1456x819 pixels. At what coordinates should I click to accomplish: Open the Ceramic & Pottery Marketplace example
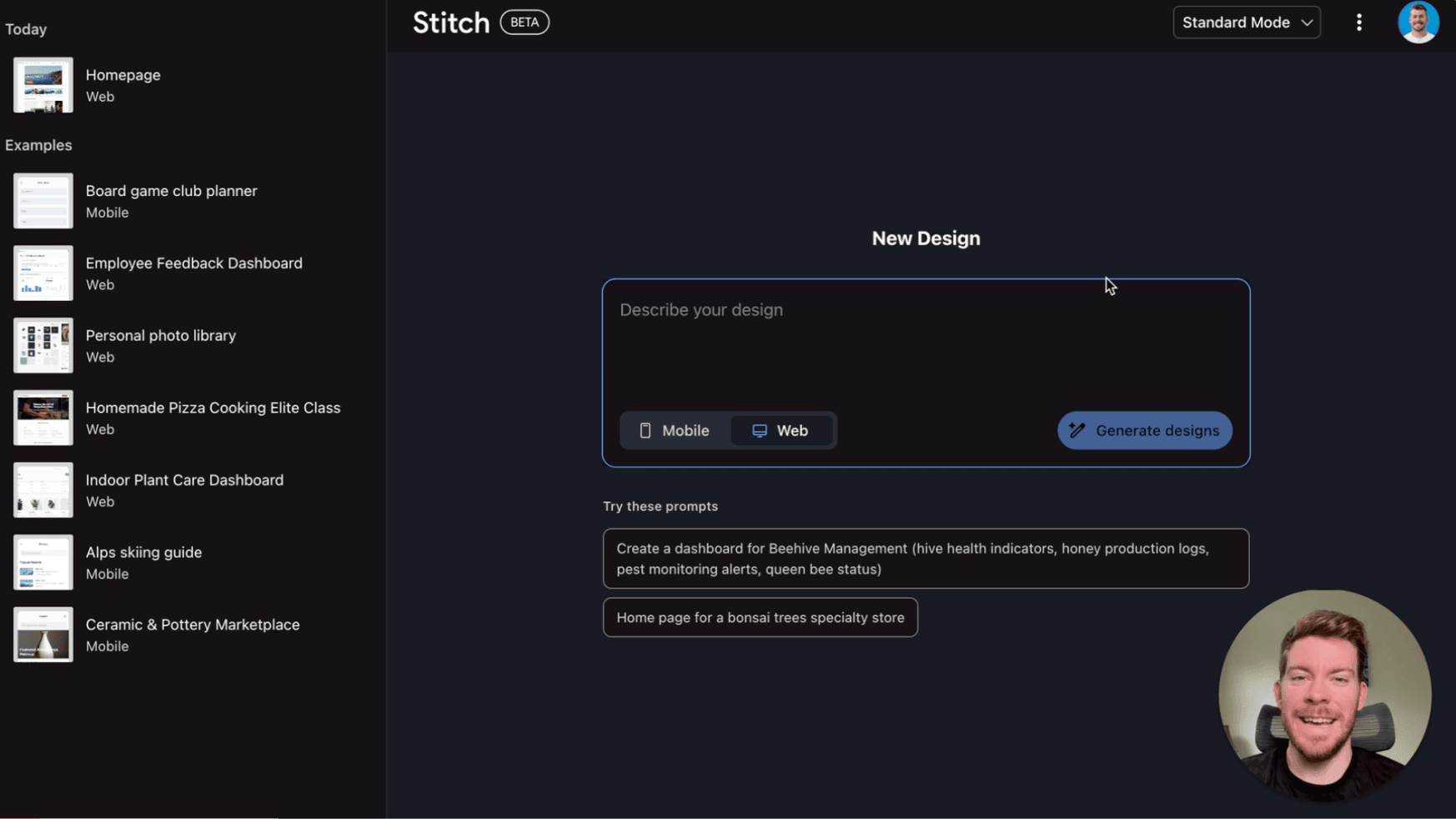pyautogui.click(x=193, y=634)
